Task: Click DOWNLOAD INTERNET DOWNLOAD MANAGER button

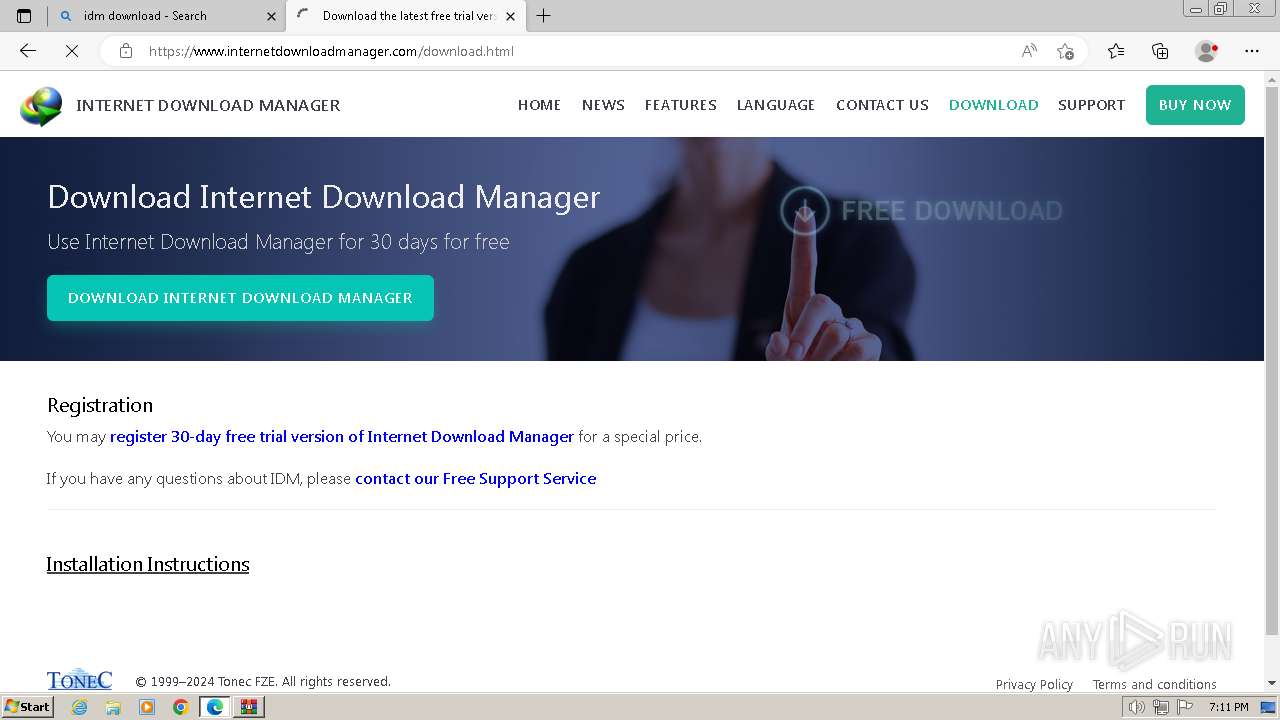Action: 240,298
